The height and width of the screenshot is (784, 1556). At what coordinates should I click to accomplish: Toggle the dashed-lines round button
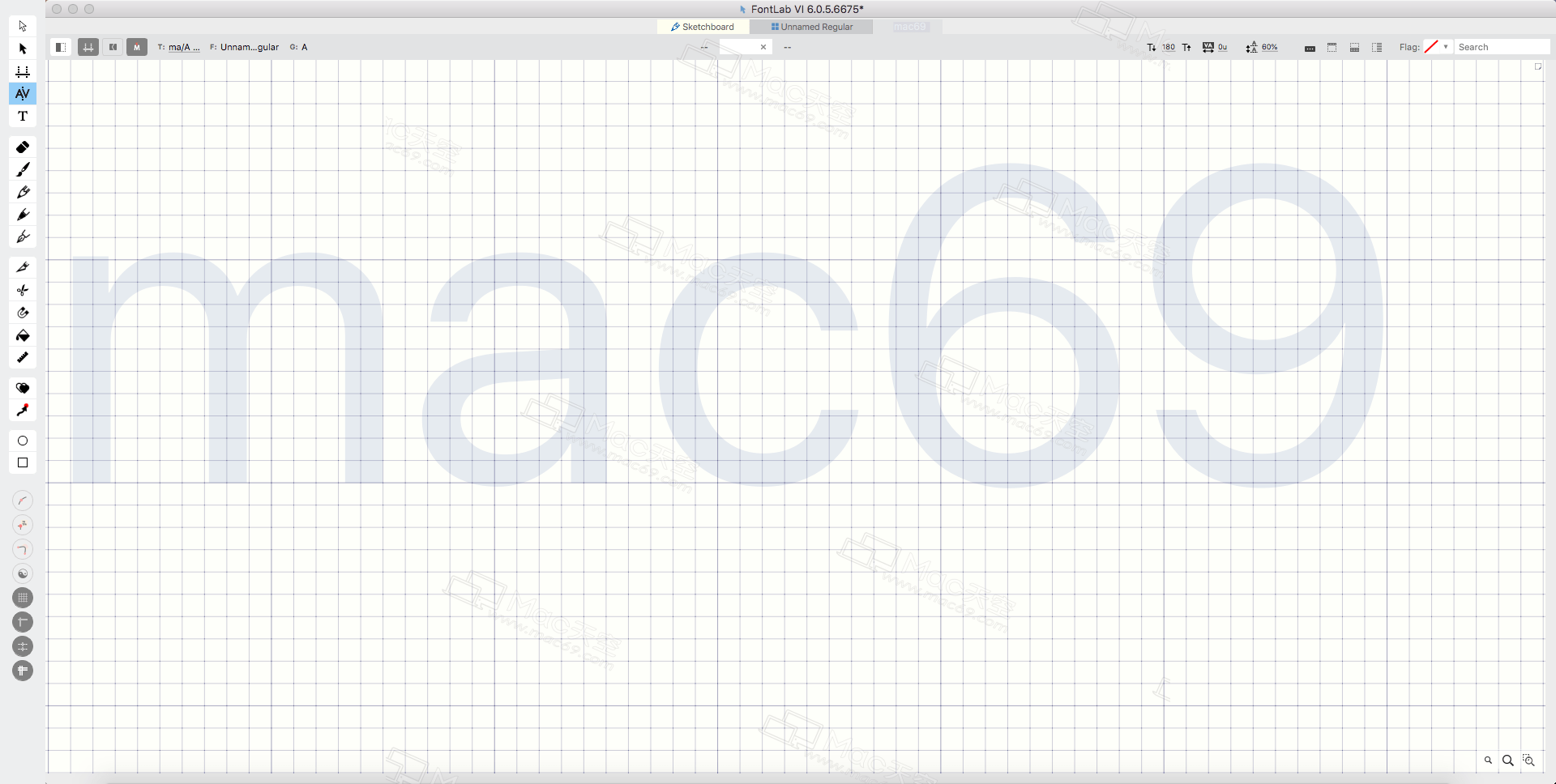tap(23, 646)
